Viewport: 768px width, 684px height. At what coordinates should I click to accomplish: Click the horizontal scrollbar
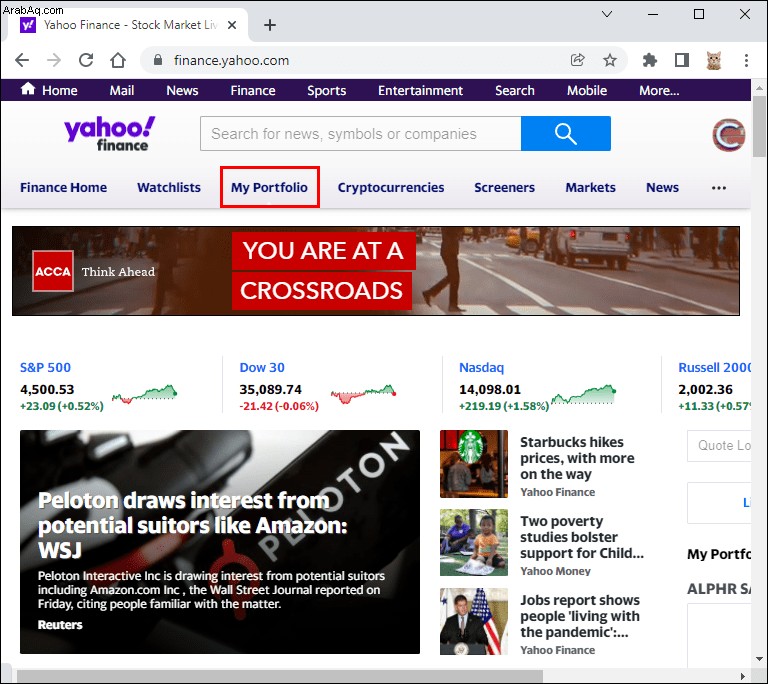tap(280, 676)
